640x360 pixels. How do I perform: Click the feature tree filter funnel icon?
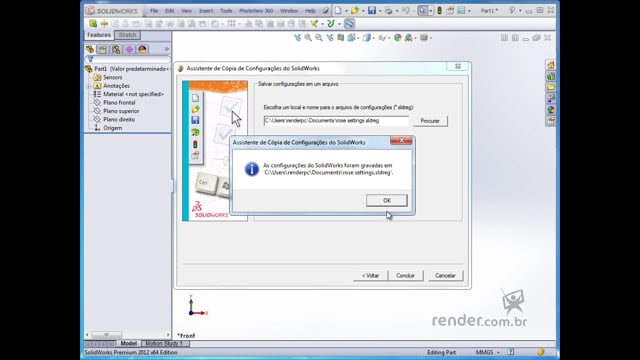[x=91, y=60]
